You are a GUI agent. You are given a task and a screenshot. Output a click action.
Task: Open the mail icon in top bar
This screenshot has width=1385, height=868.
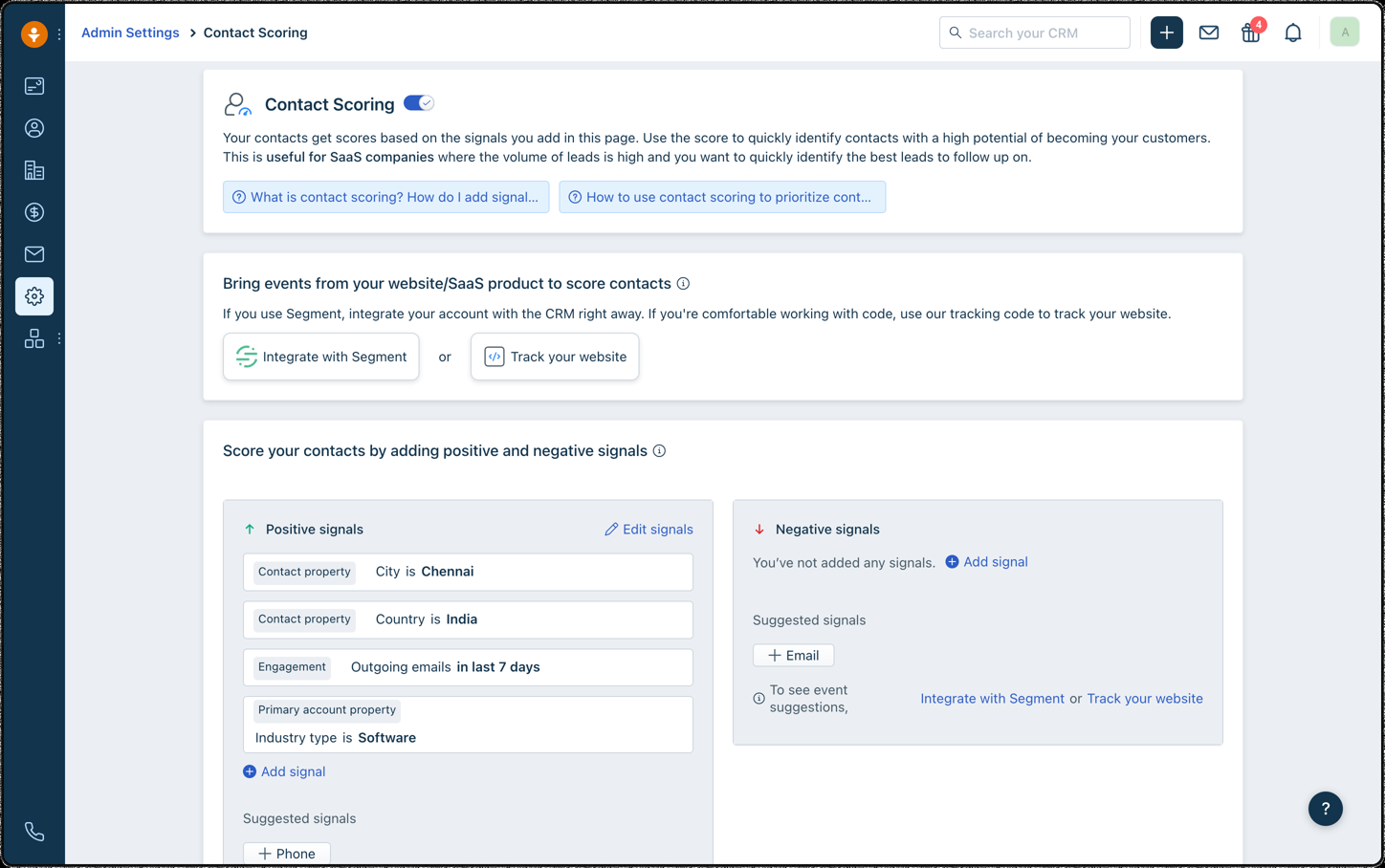pyautogui.click(x=1209, y=33)
